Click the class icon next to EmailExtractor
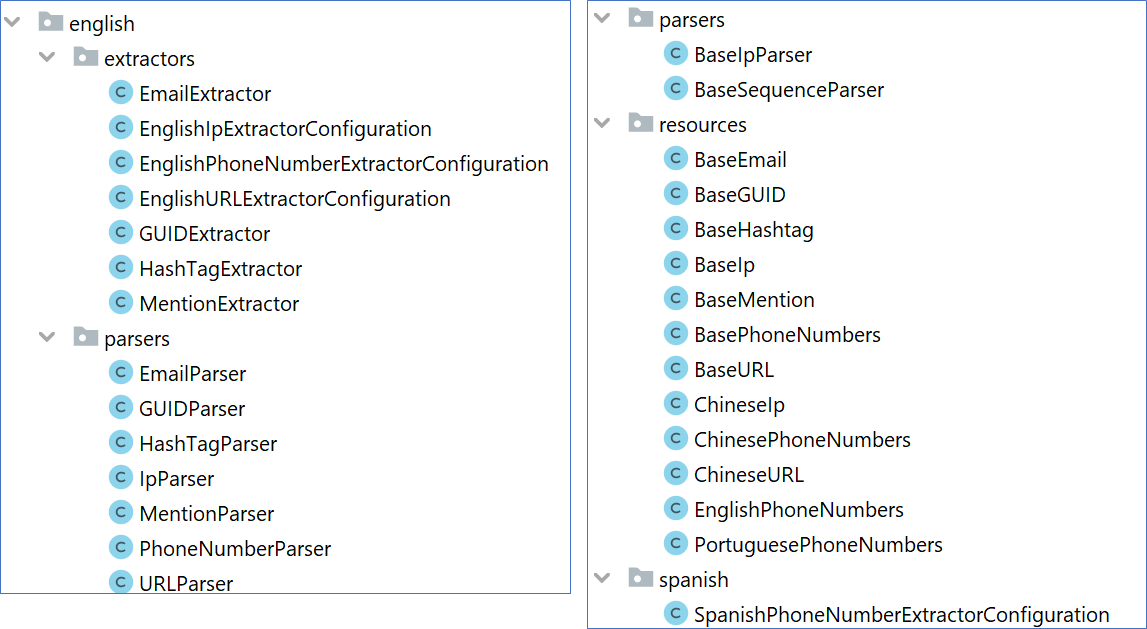This screenshot has width=1147, height=629. [x=120, y=92]
